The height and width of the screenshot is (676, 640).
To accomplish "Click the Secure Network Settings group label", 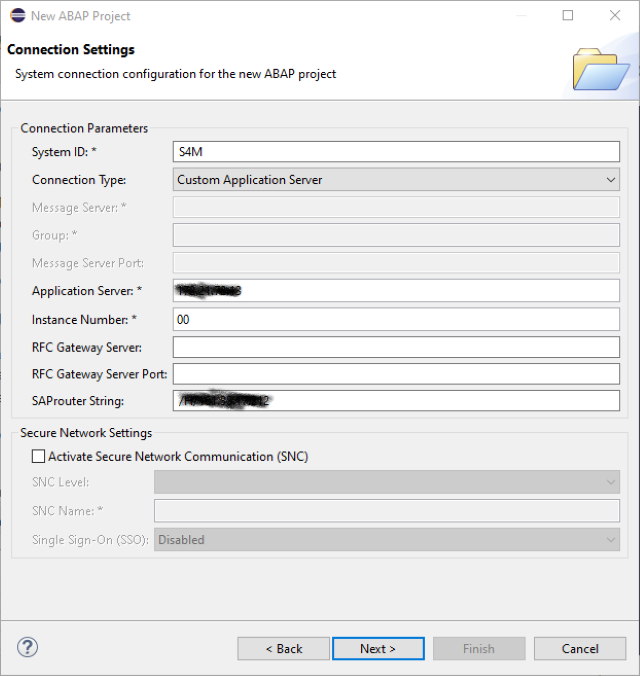I will 86,433.
